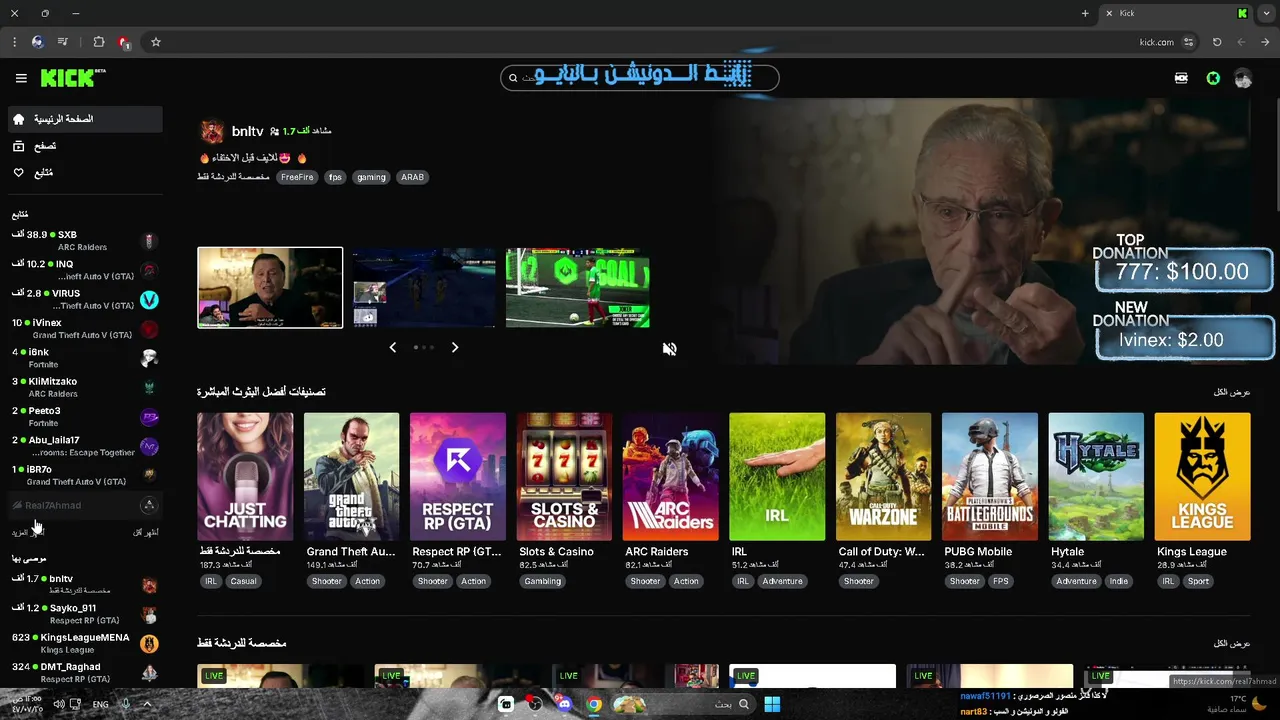1280x720 pixels.
Task: Open DMT_Raghad recommended channel
Action: [85, 672]
